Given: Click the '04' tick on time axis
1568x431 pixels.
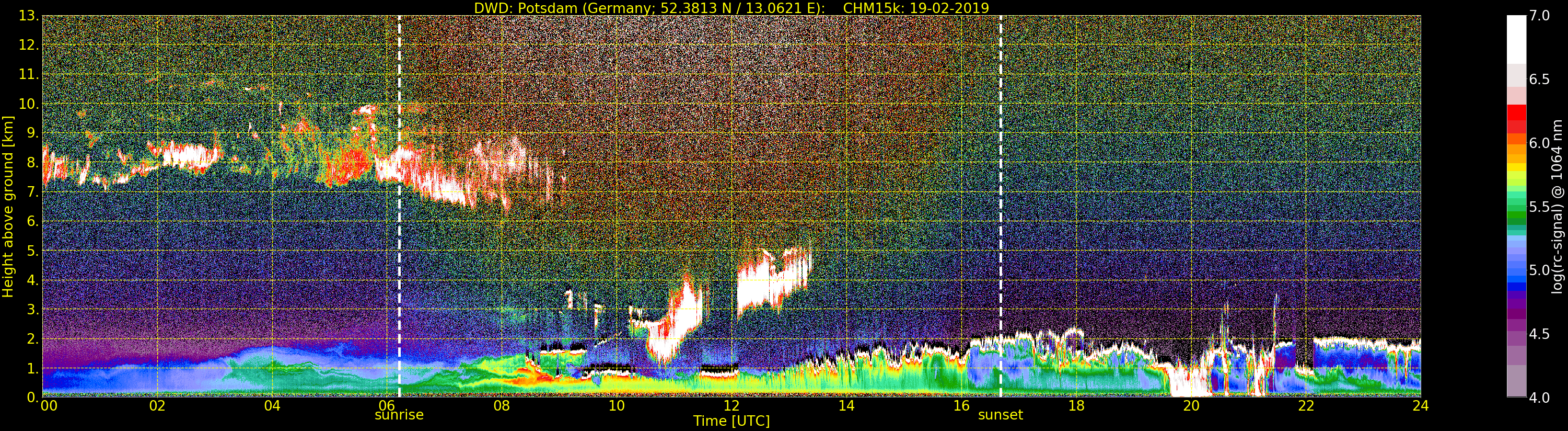Looking at the screenshot, I should (272, 405).
